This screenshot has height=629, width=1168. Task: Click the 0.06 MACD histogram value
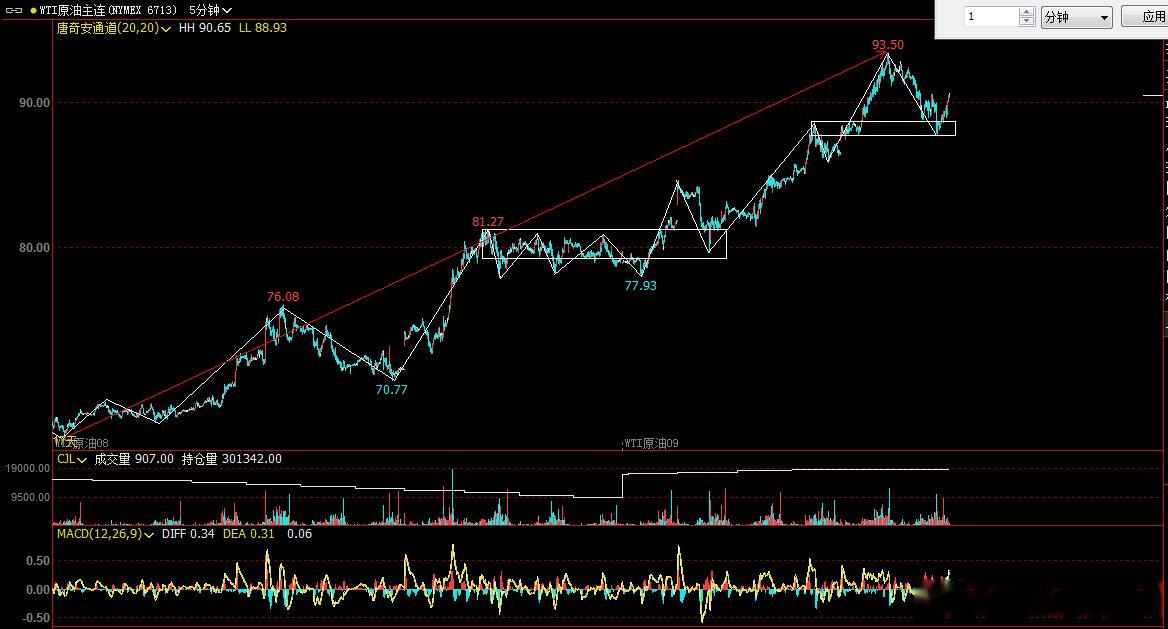pos(299,534)
